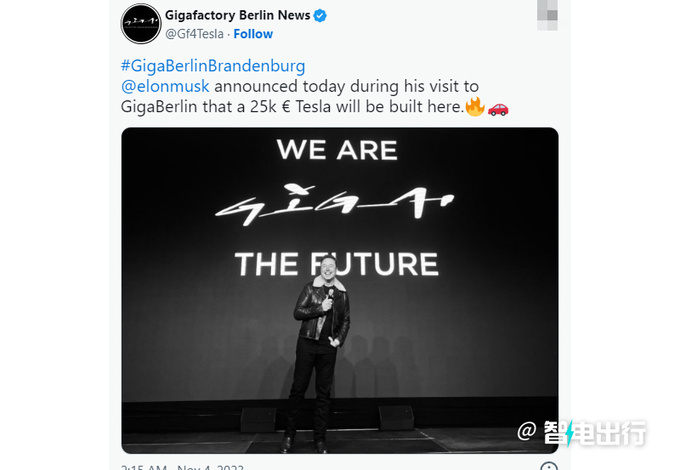Open the tweet's black-and-white stage photo
This screenshot has height=470, width=680.
pyautogui.click(x=340, y=290)
